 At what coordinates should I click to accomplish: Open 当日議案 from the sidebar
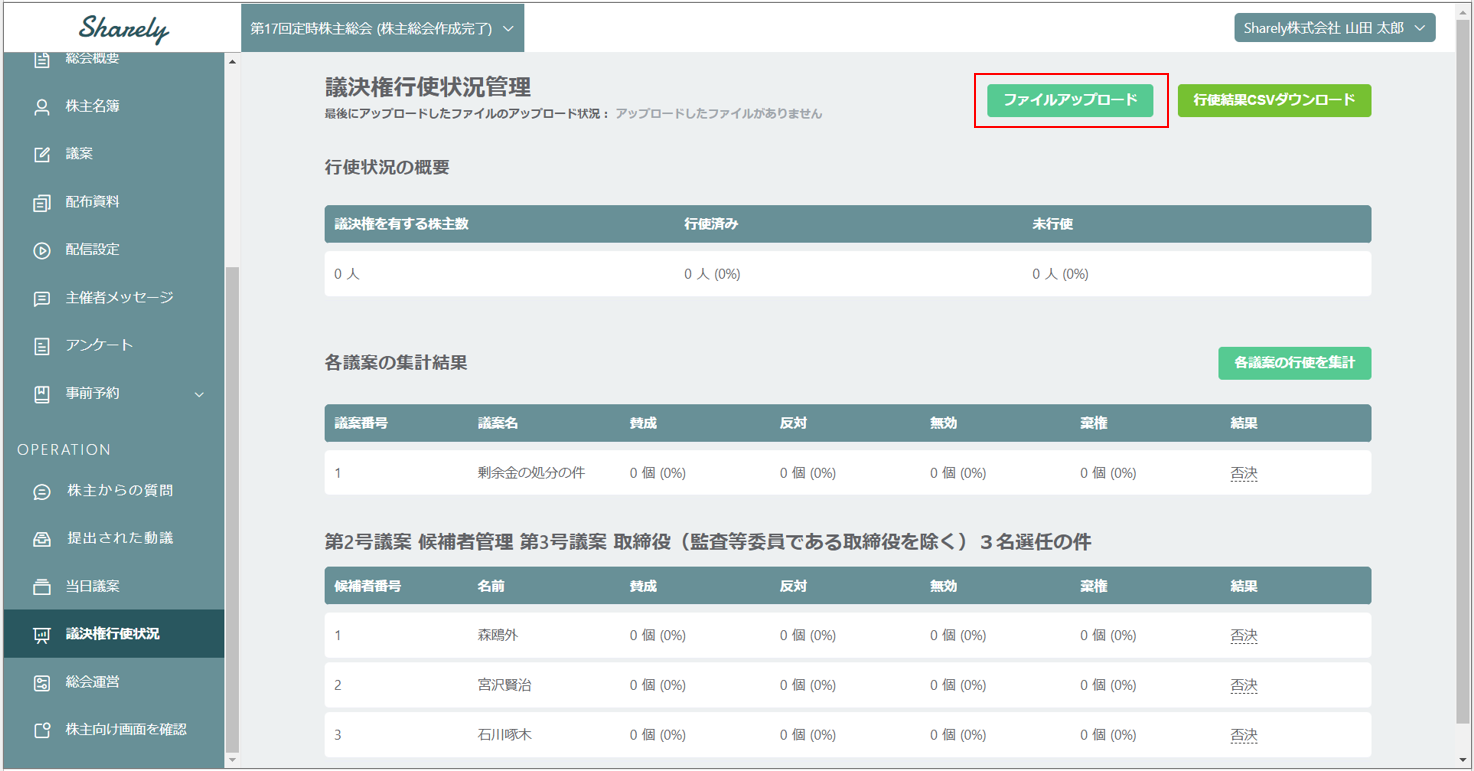92,587
